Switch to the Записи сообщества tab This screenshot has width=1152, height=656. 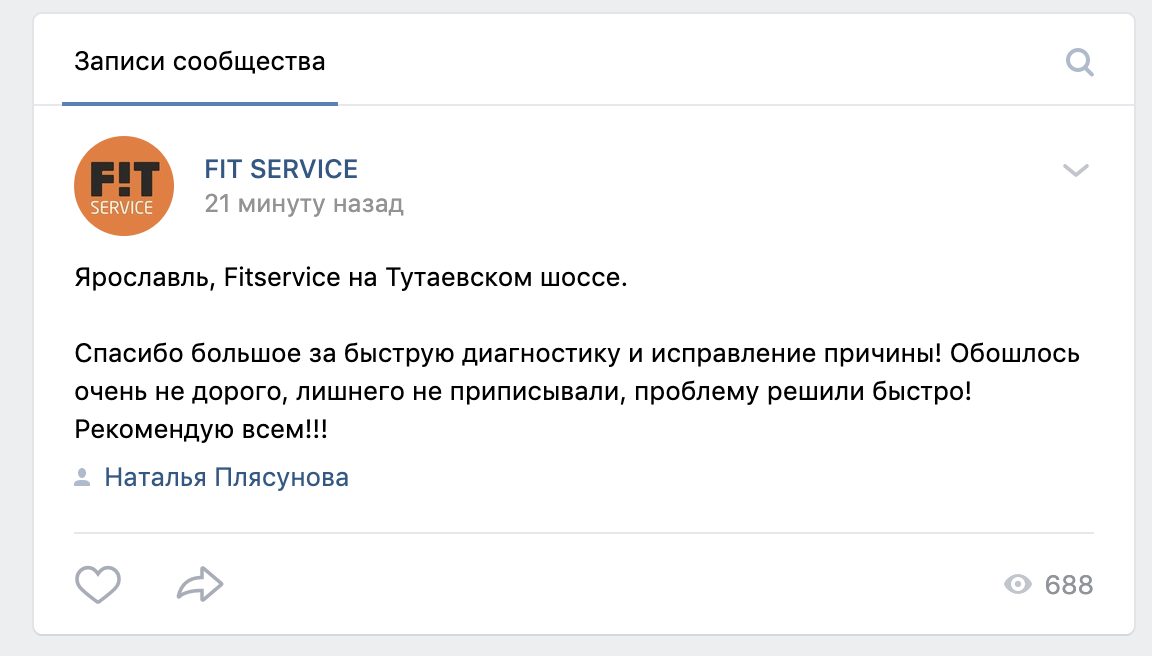(x=200, y=62)
